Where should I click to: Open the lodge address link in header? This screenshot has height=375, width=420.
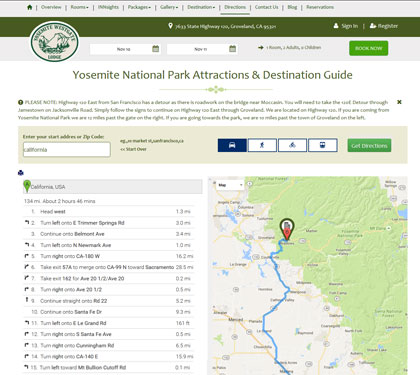[226, 26]
